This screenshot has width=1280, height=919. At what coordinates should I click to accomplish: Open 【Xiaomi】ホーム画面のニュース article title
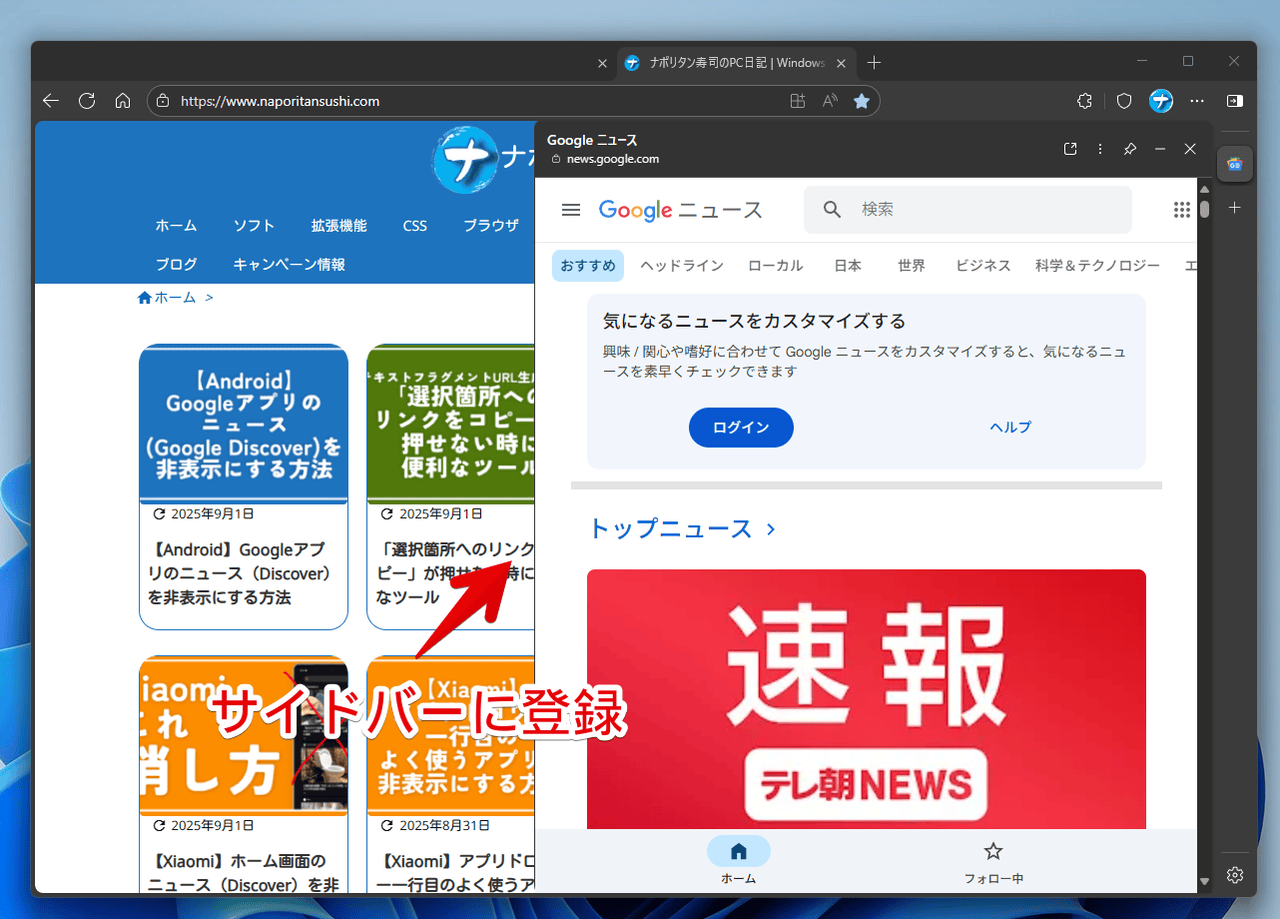click(243, 873)
